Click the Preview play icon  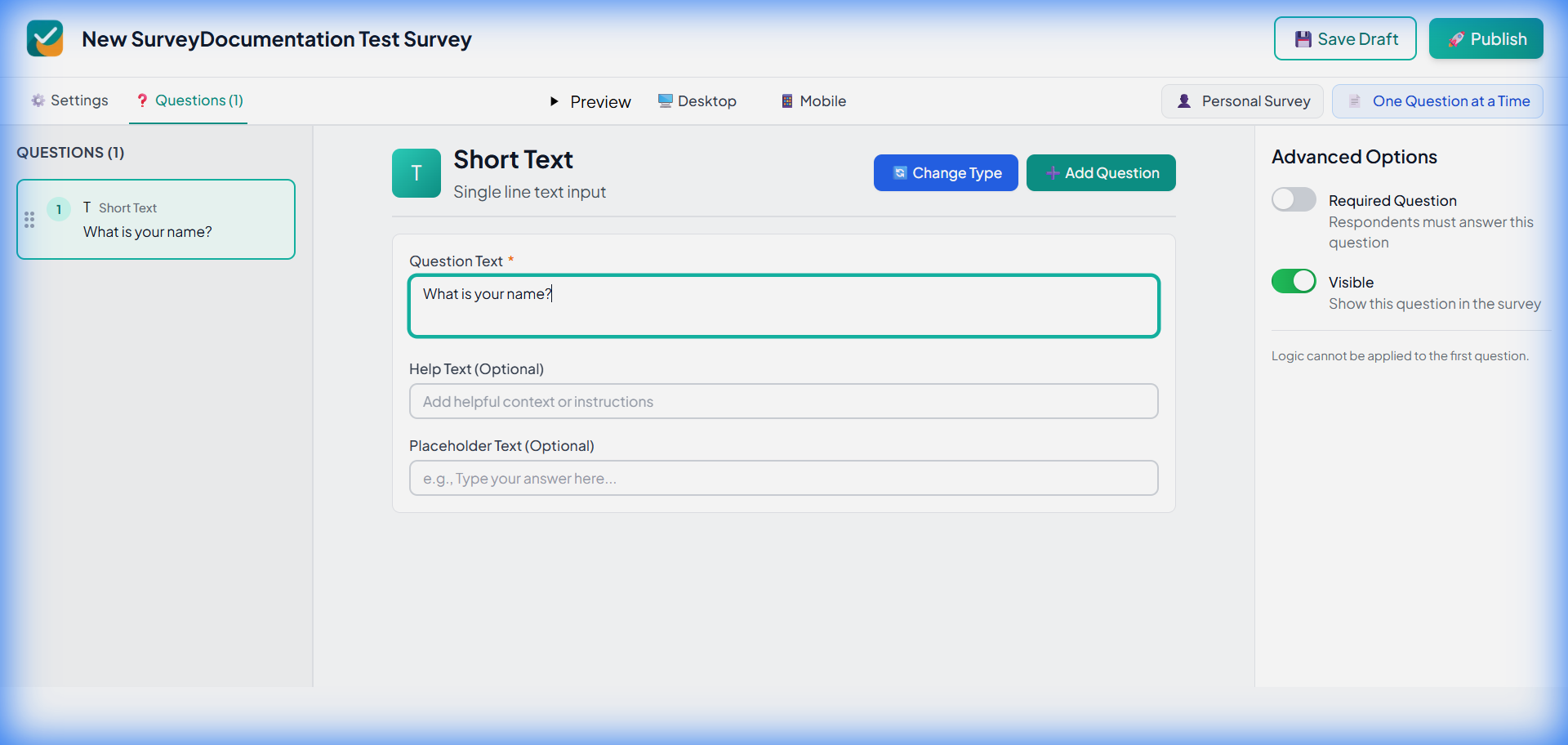click(556, 101)
